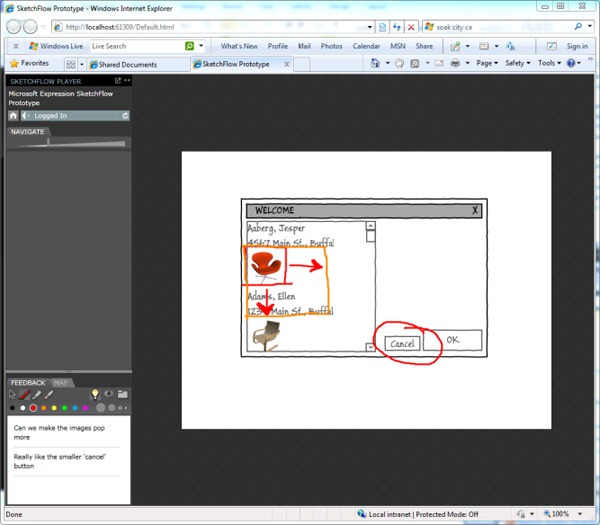
Task: Open the Page dropdown menu
Action: pyautogui.click(x=487, y=63)
